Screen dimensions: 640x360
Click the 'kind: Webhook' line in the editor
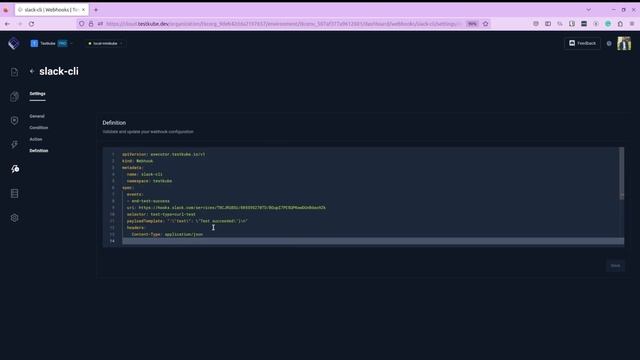[138, 161]
